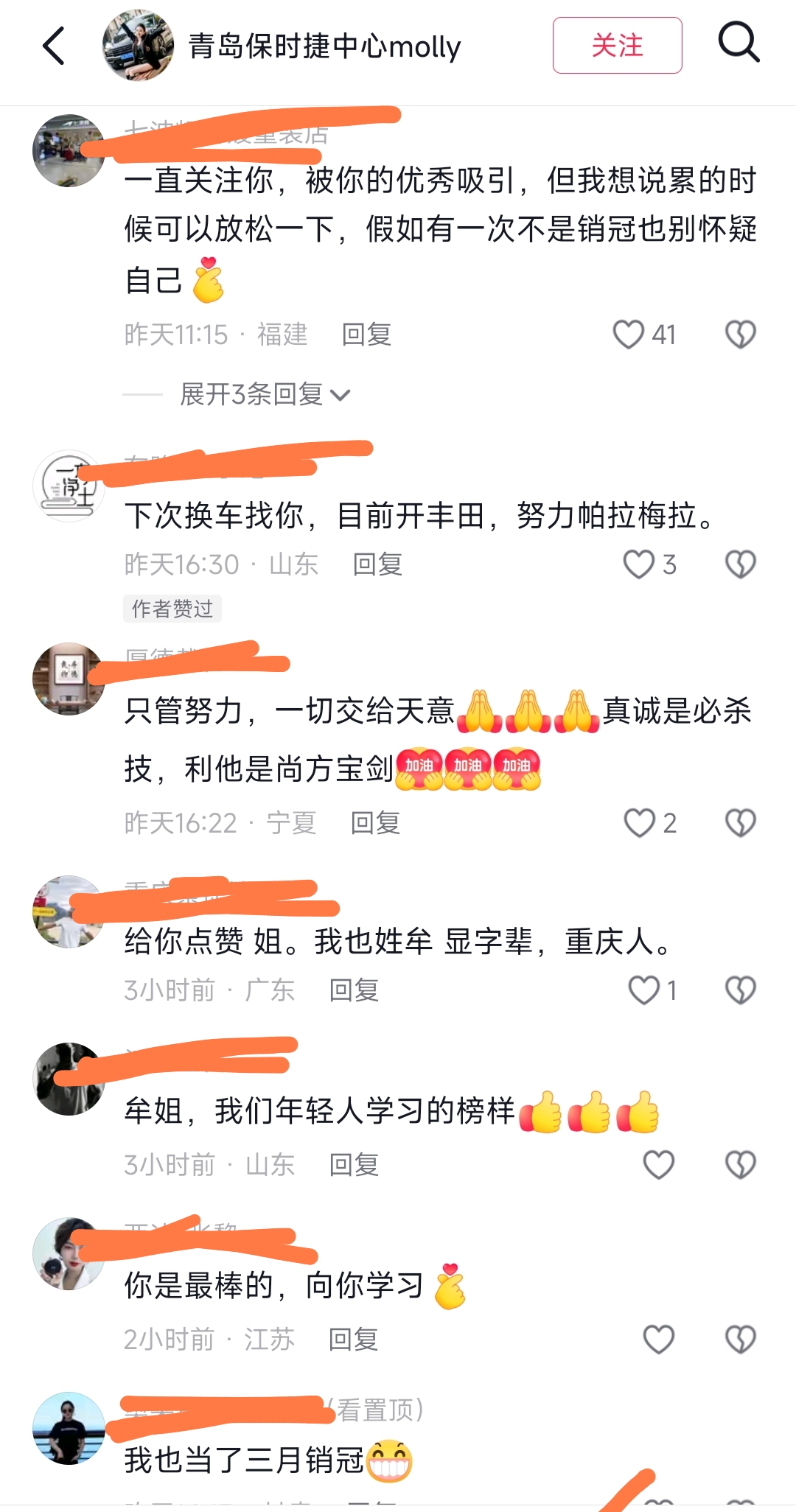
Task: Open avatar of 三月销冠 commenter
Action: click(x=69, y=1428)
